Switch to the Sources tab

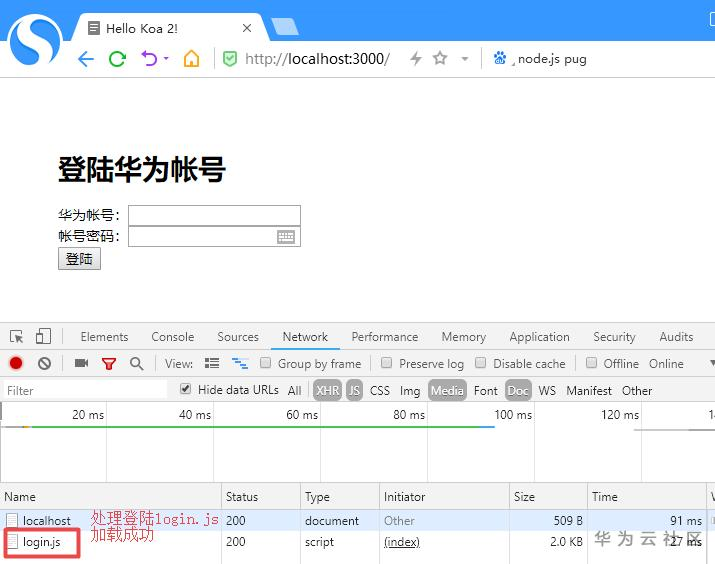238,336
